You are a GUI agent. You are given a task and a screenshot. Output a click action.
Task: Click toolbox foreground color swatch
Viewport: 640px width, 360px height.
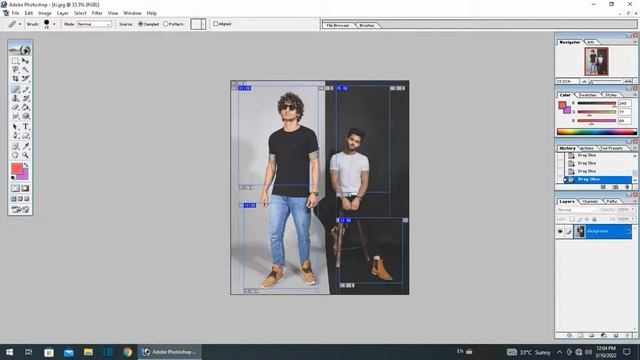(x=17, y=169)
